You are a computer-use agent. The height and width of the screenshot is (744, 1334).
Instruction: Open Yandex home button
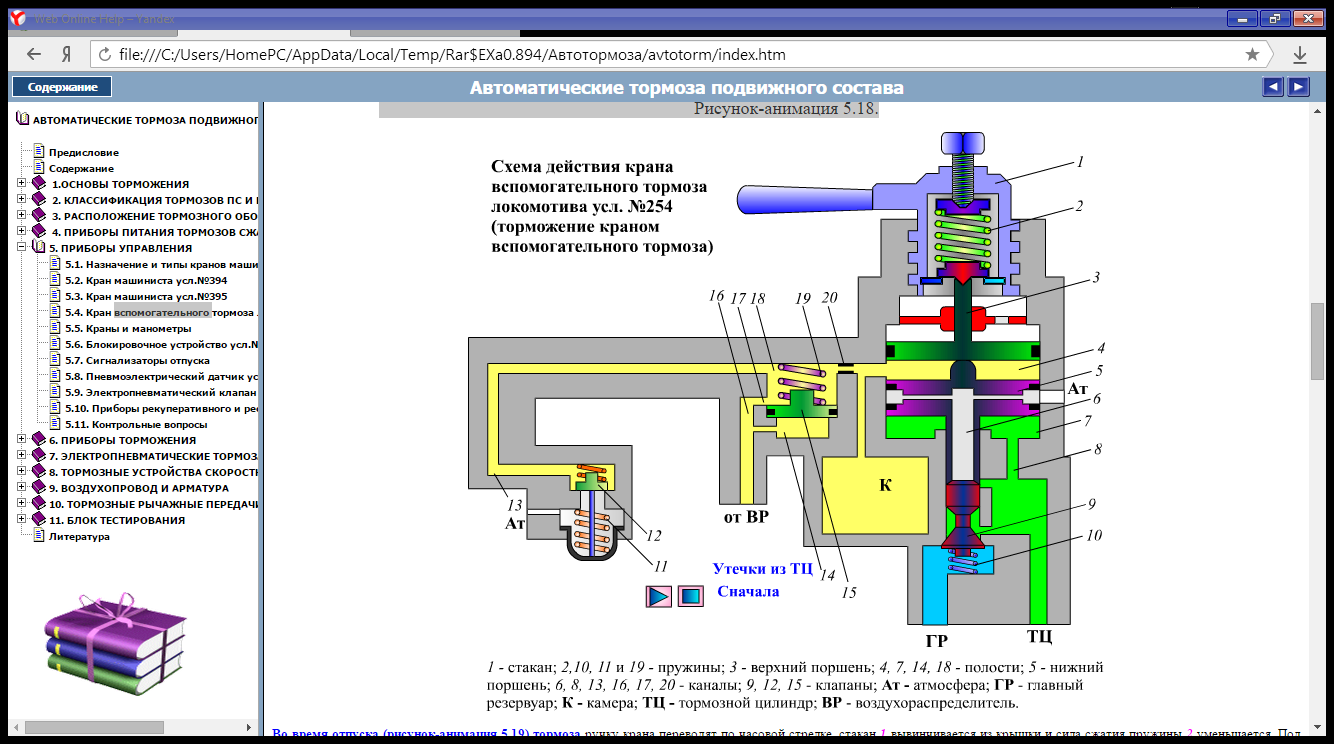[66, 54]
